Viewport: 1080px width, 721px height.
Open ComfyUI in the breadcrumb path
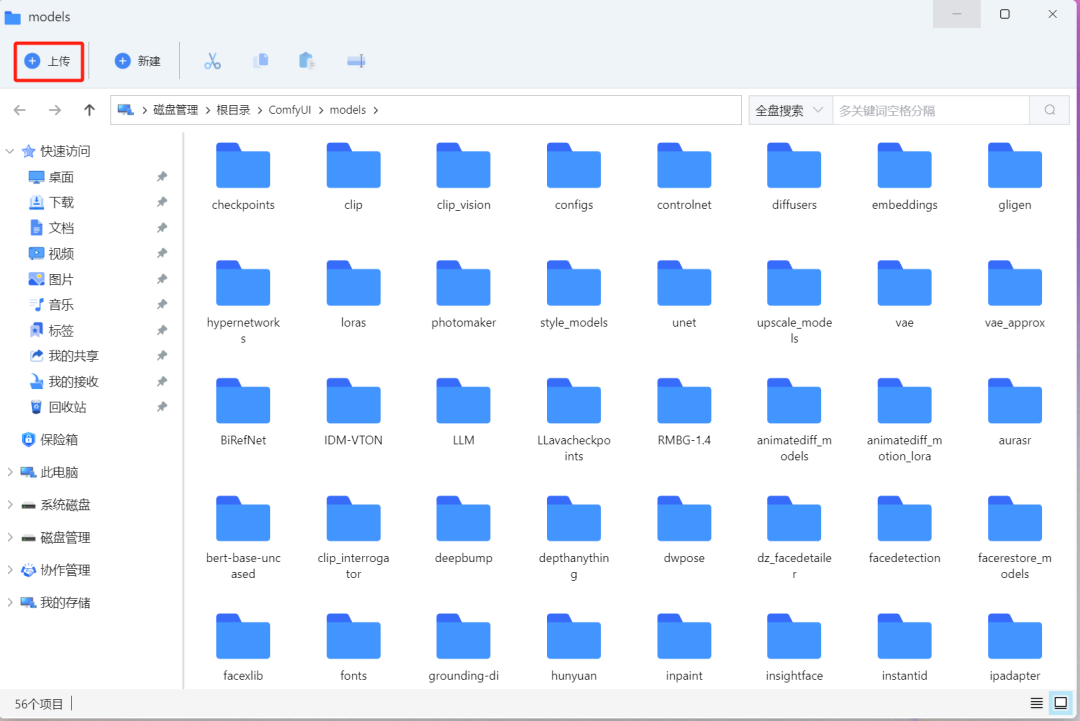point(290,110)
